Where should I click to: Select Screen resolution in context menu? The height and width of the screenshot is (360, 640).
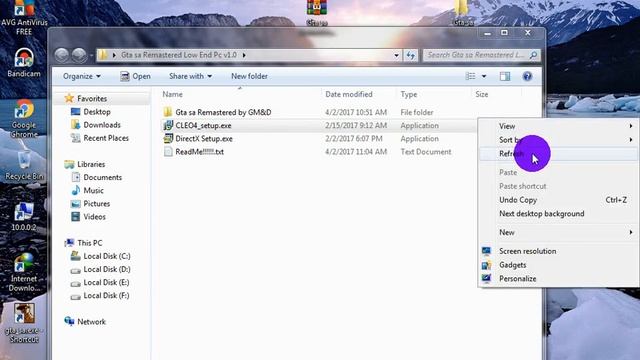(x=558, y=251)
